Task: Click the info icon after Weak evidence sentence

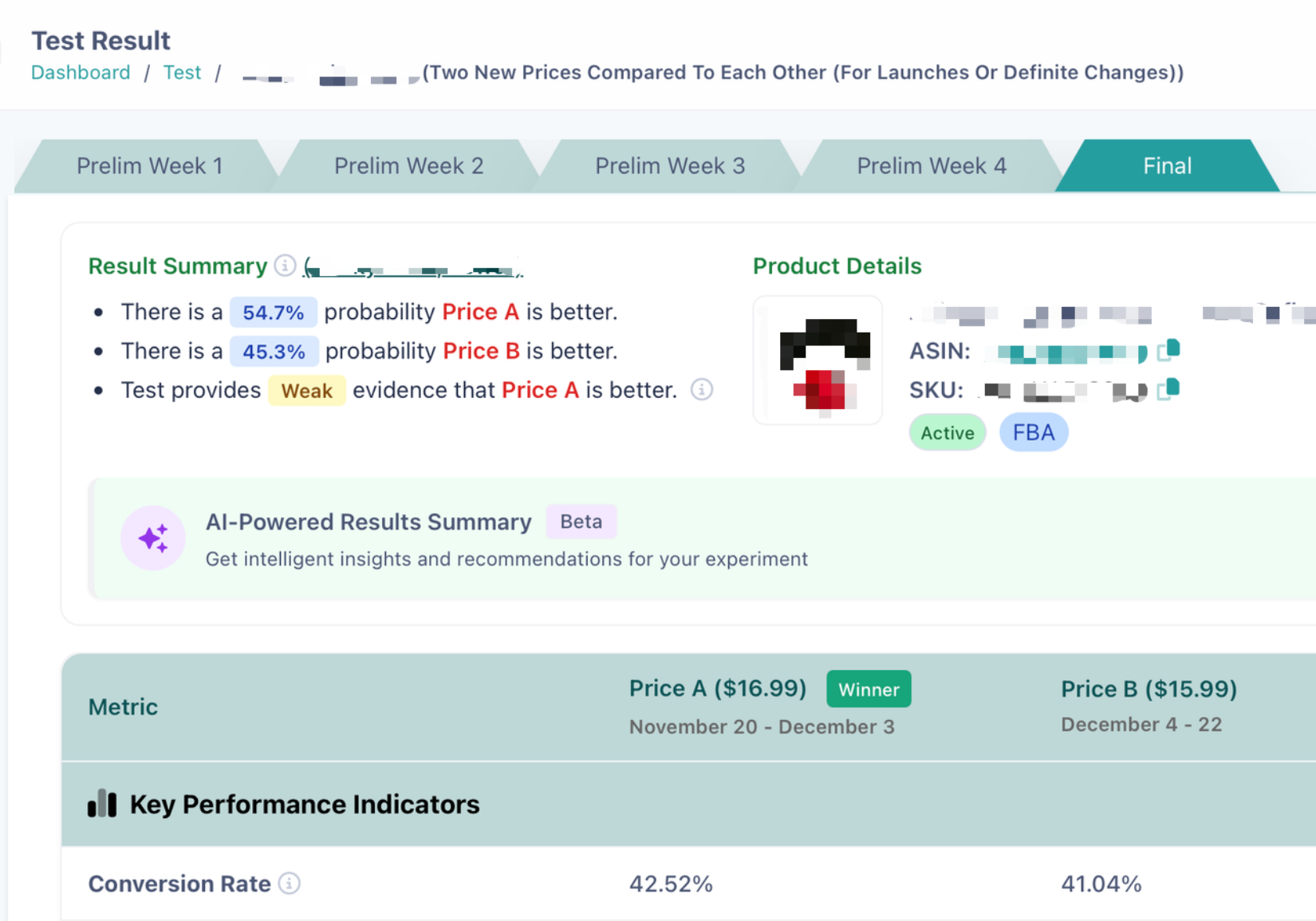Action: click(x=702, y=390)
